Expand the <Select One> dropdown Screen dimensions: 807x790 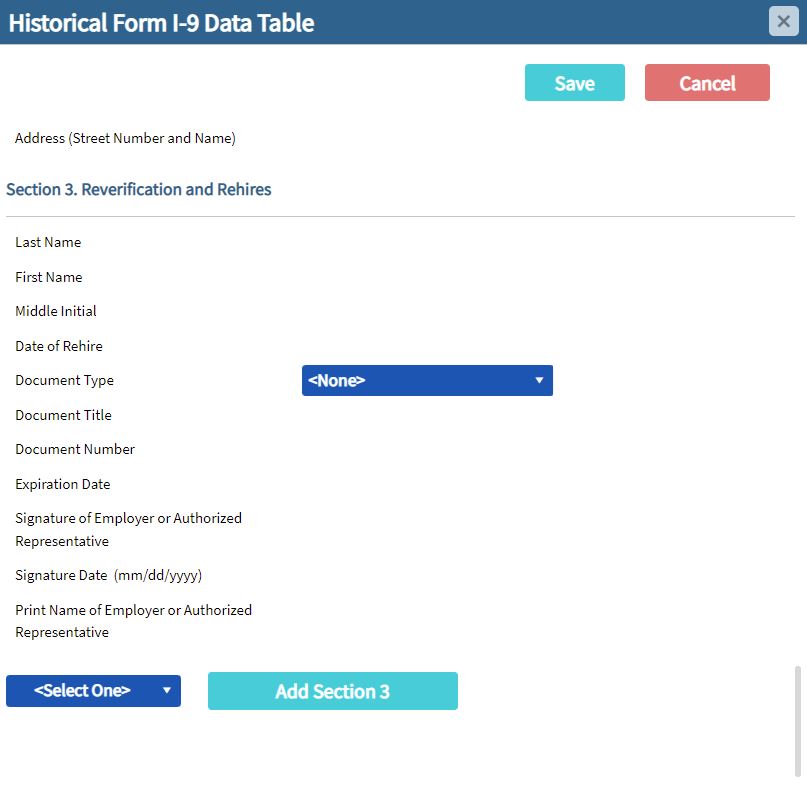(x=93, y=691)
